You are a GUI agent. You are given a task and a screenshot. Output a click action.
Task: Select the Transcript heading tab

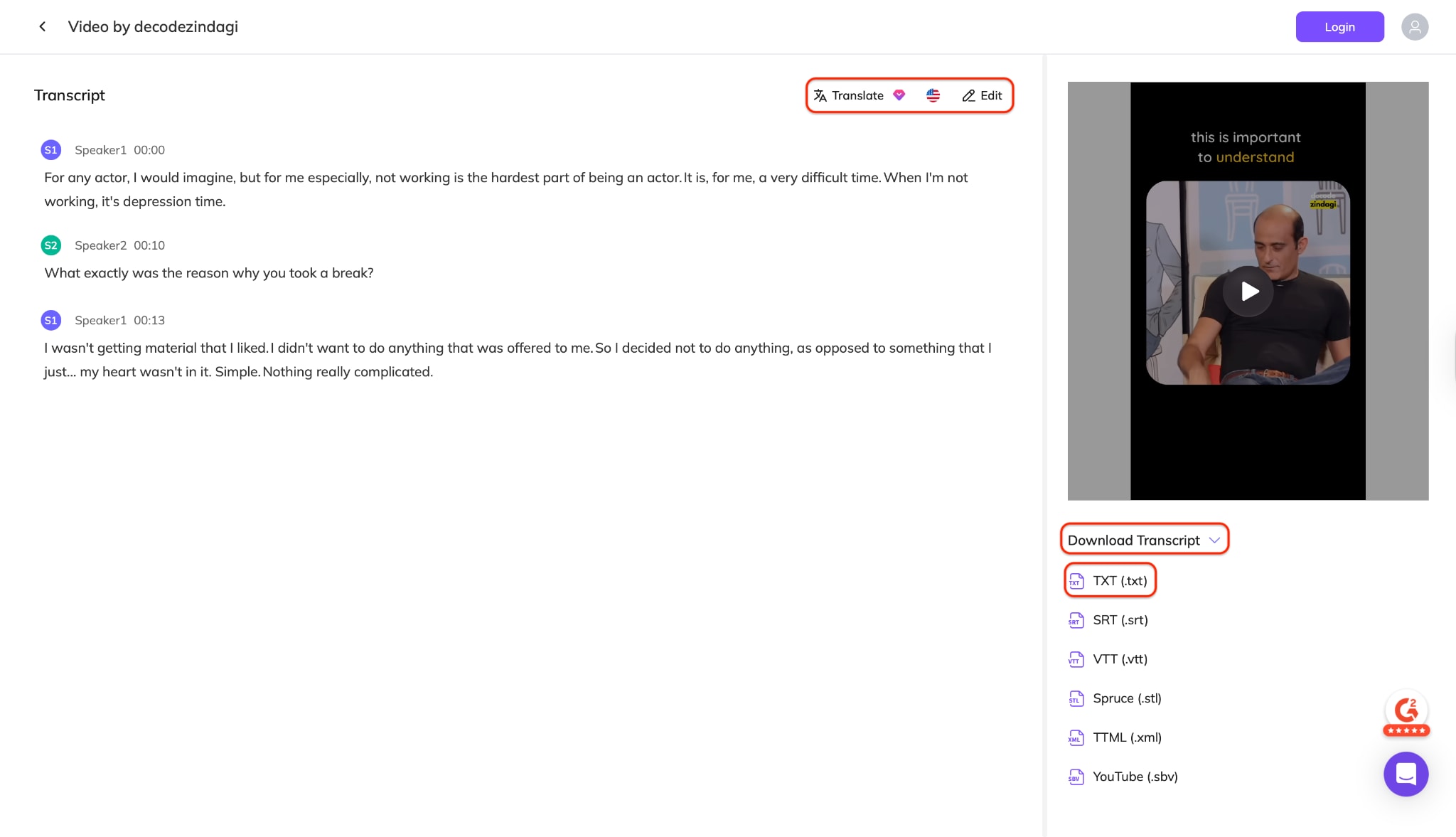[70, 95]
